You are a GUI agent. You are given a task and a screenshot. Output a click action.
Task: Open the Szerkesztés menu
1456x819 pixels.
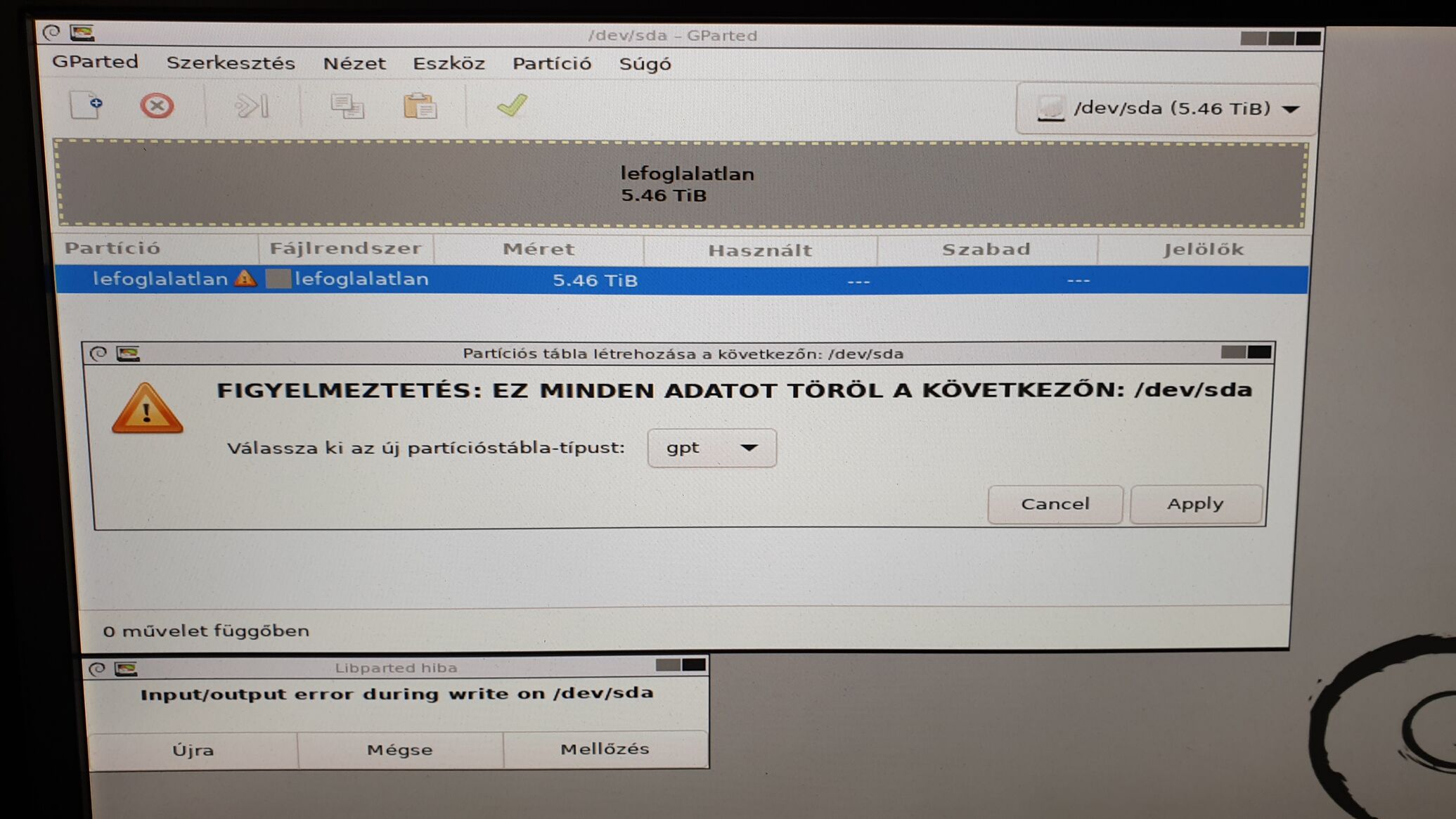click(x=231, y=63)
